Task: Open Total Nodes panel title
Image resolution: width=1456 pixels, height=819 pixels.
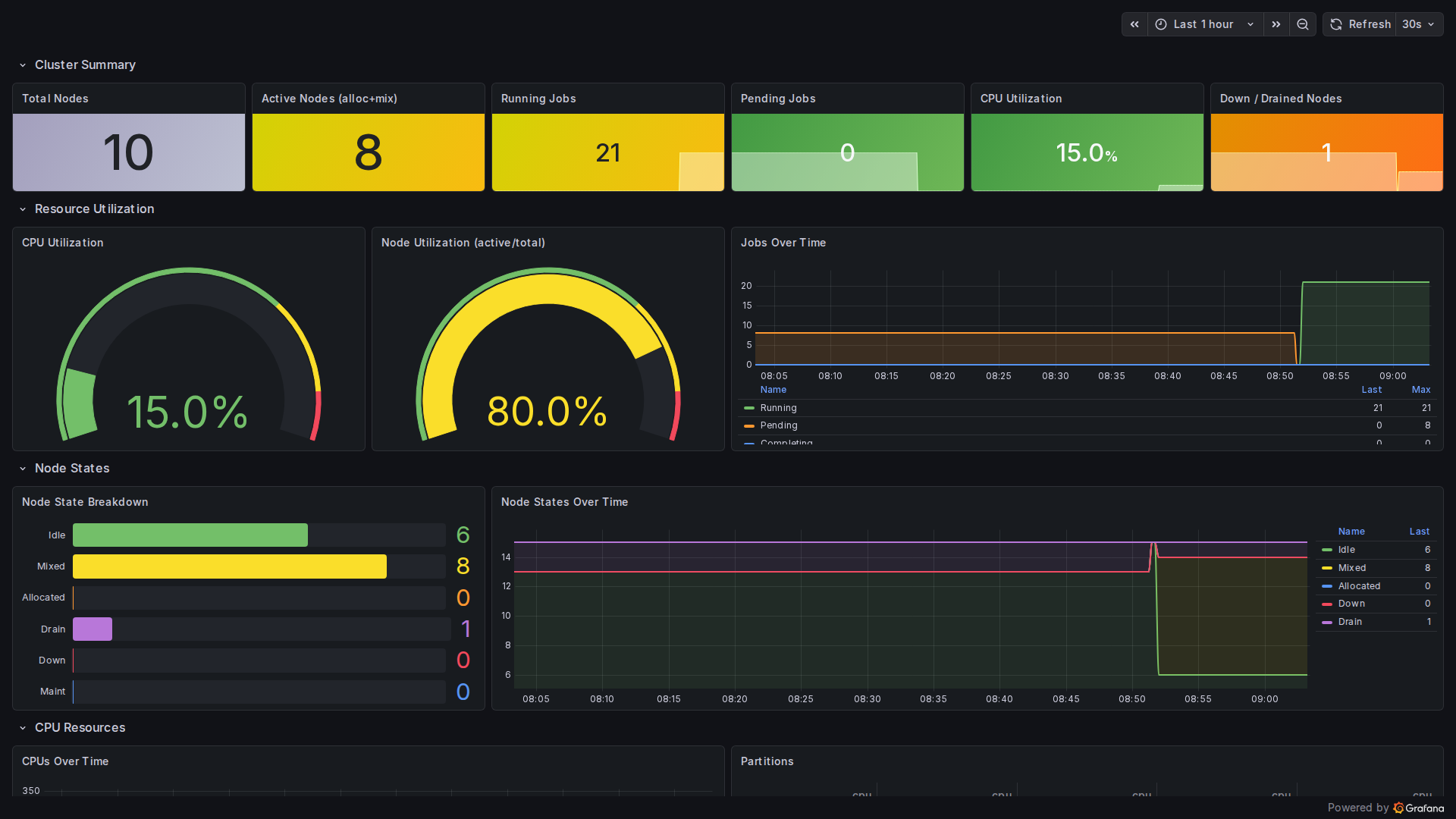Action: (x=55, y=99)
